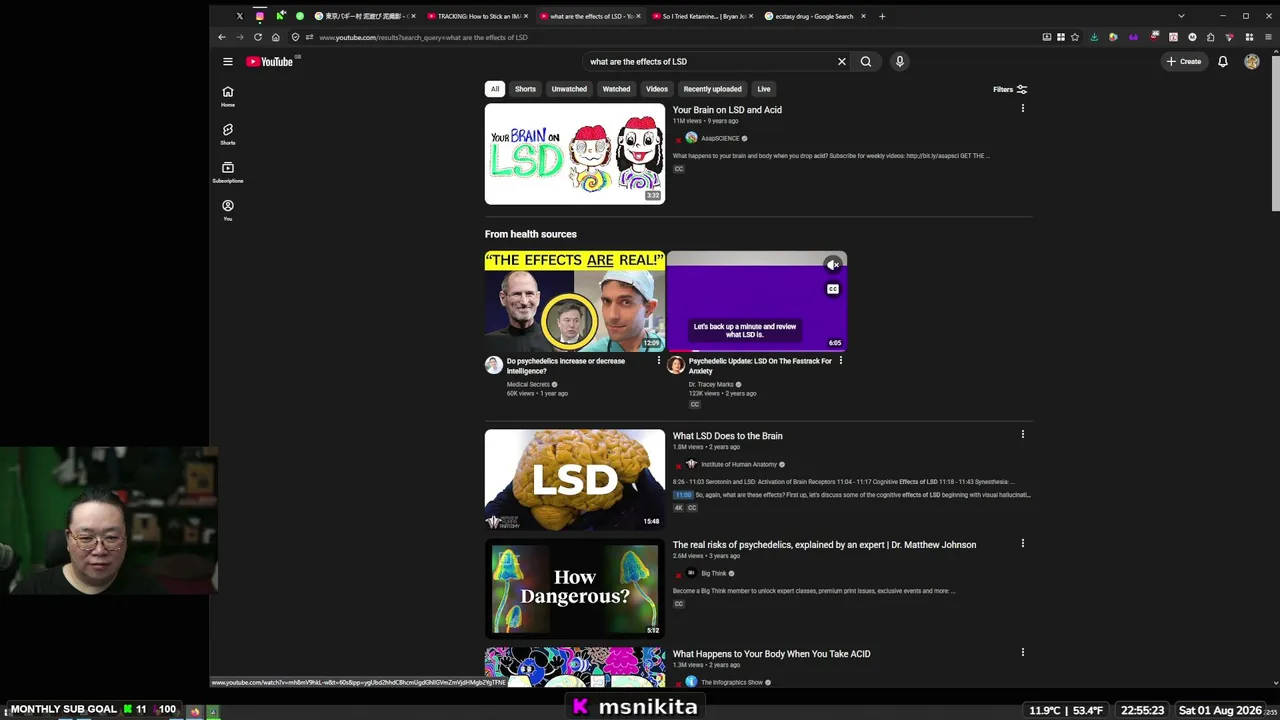
Task: Open options for Psychedelic Update LSD video
Action: click(x=840, y=361)
